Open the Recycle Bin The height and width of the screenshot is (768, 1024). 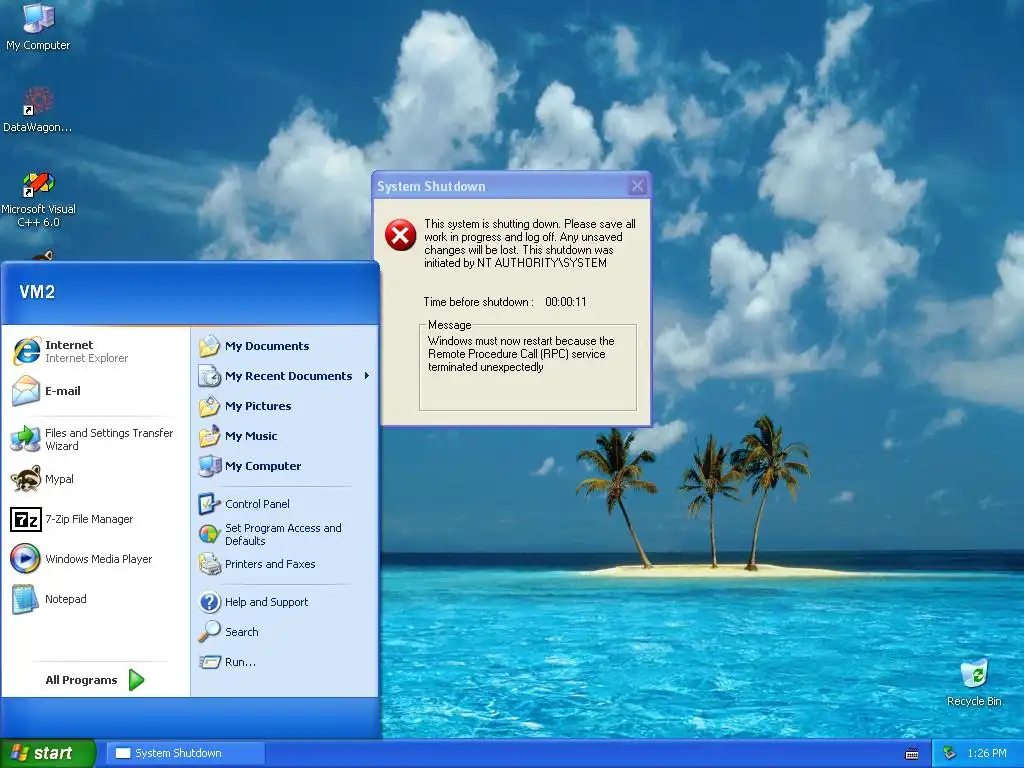tap(974, 682)
